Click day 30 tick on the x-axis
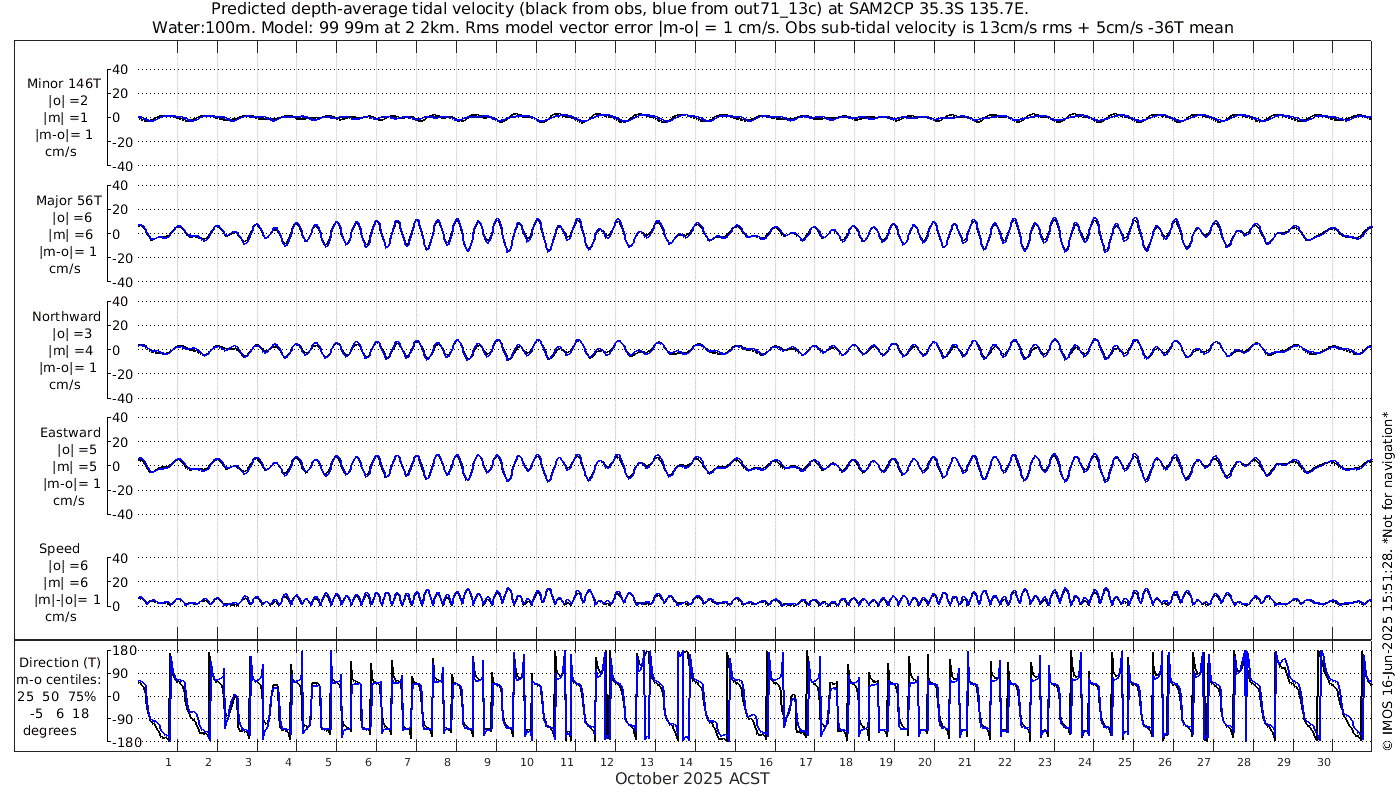Image resolution: width=1400 pixels, height=800 pixels. pos(1324,762)
